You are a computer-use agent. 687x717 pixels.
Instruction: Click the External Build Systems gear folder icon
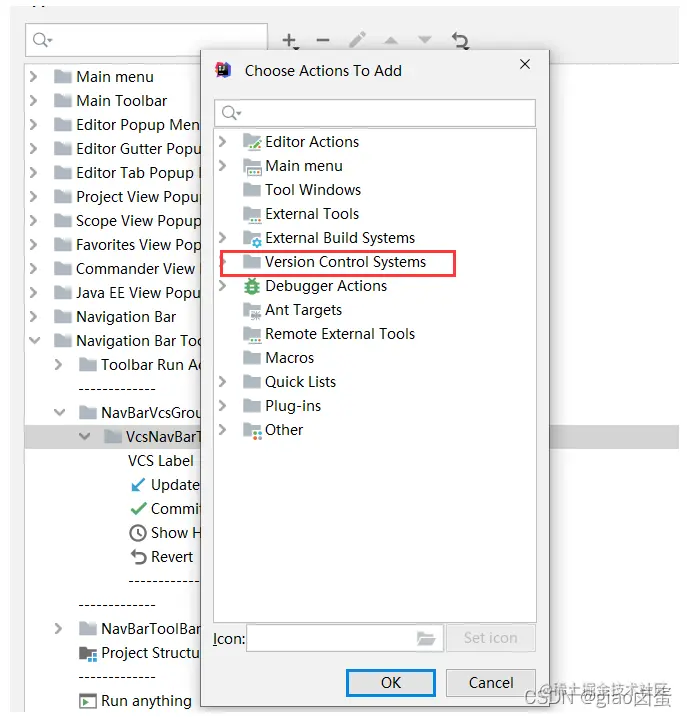pos(252,238)
